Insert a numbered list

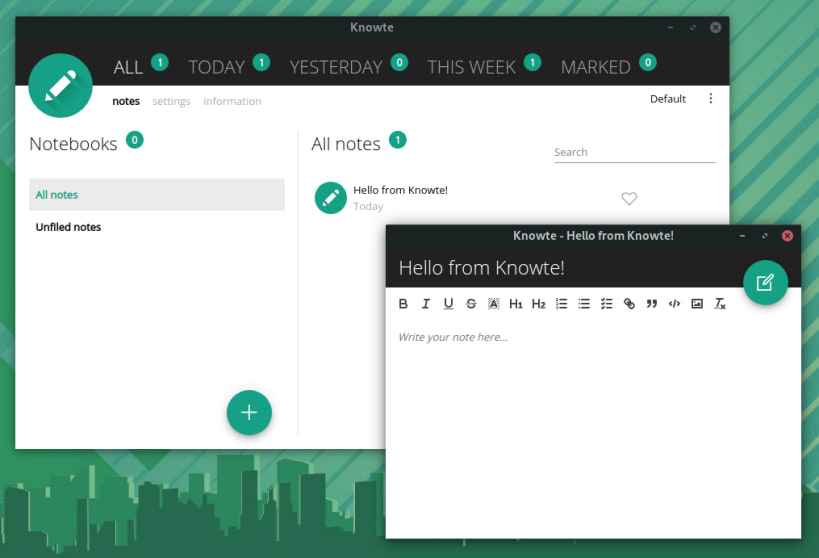[561, 304]
